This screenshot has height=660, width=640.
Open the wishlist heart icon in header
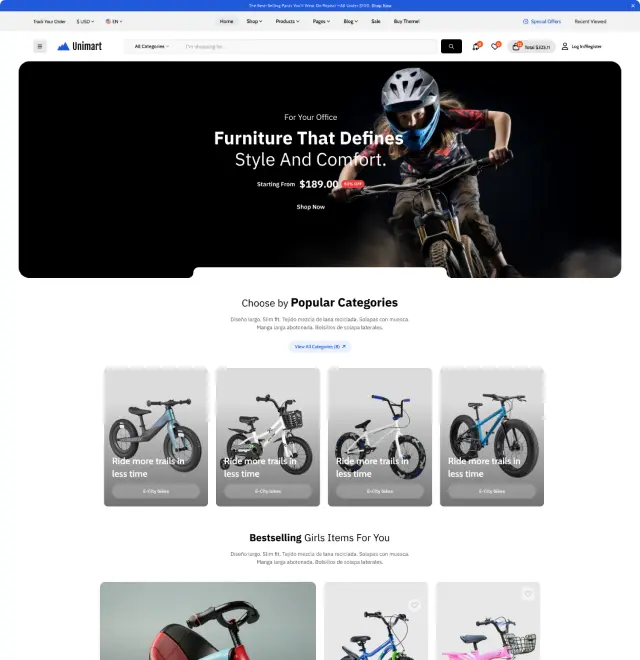495,46
